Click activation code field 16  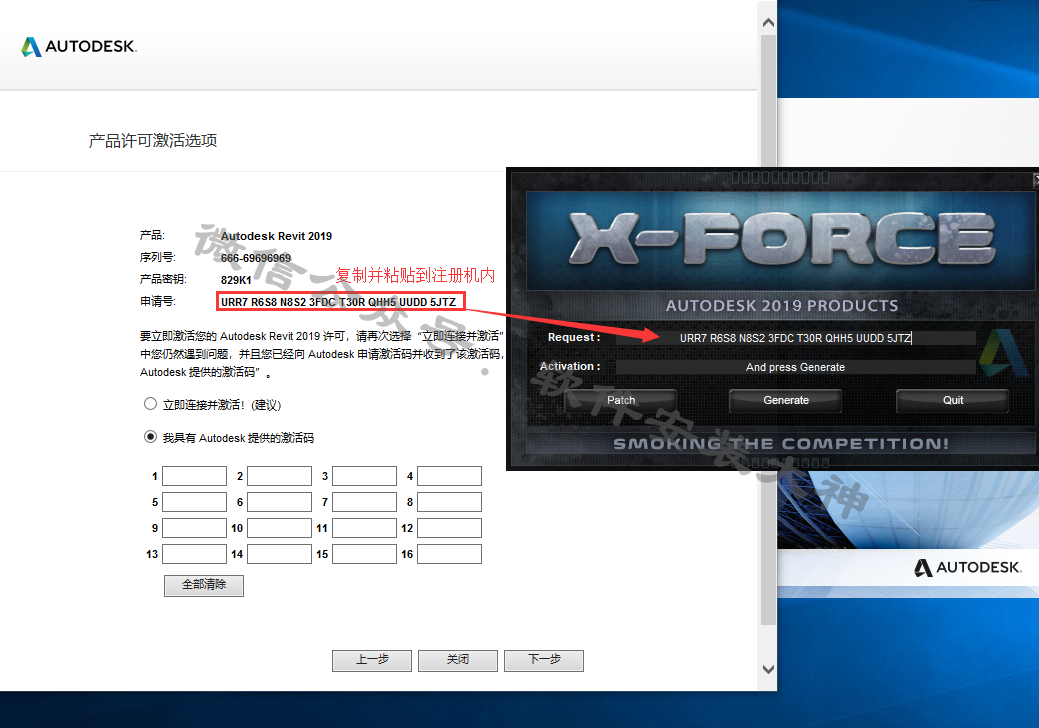449,554
